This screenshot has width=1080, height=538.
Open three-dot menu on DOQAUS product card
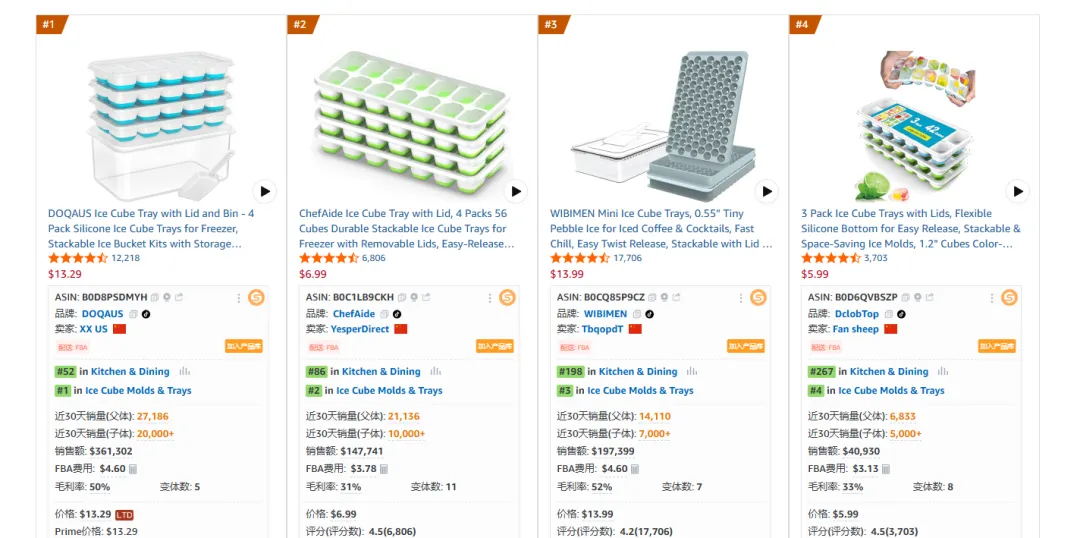(x=238, y=297)
